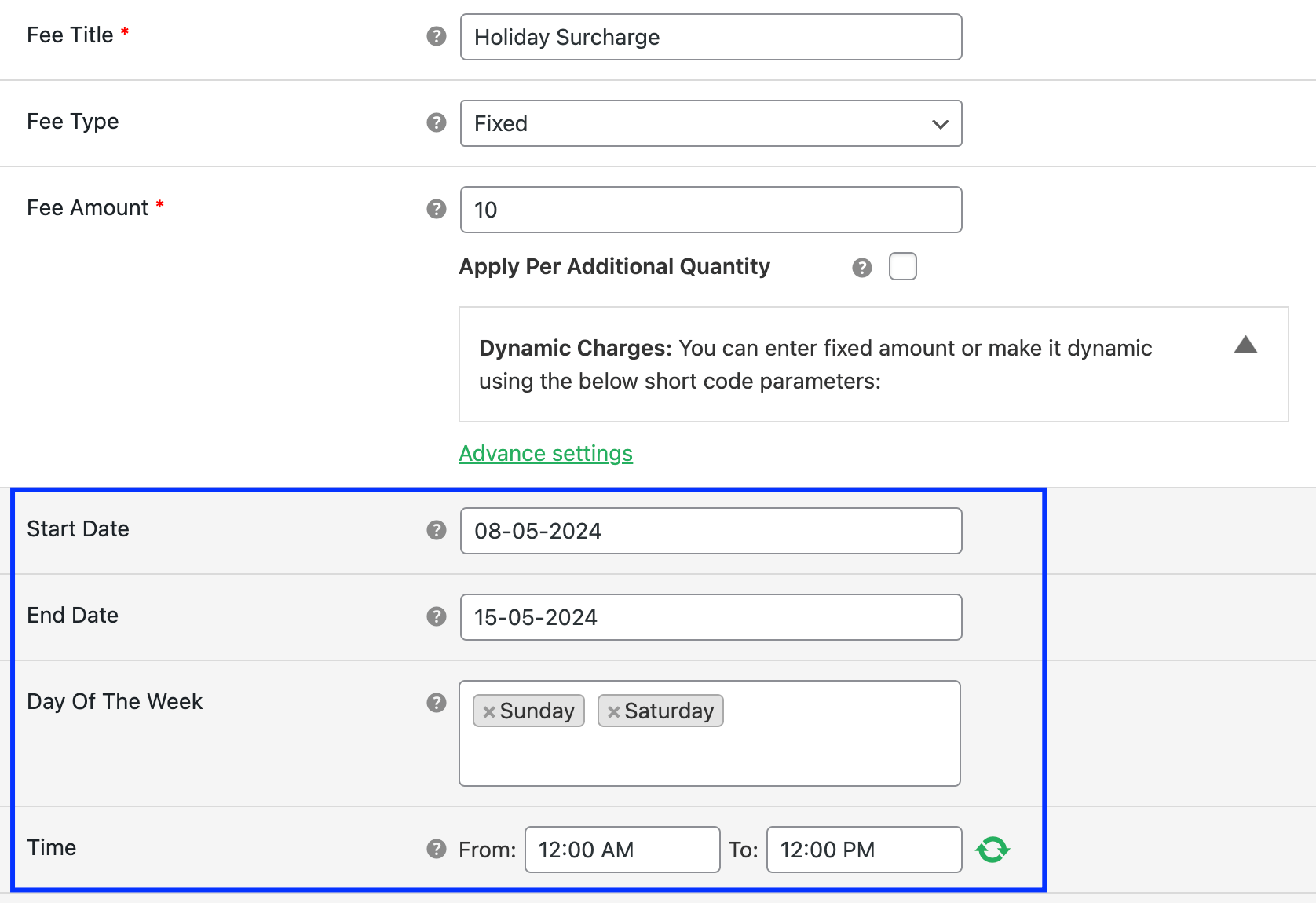The height and width of the screenshot is (903, 1316).
Task: Open the Start Date picker
Action: pos(710,531)
